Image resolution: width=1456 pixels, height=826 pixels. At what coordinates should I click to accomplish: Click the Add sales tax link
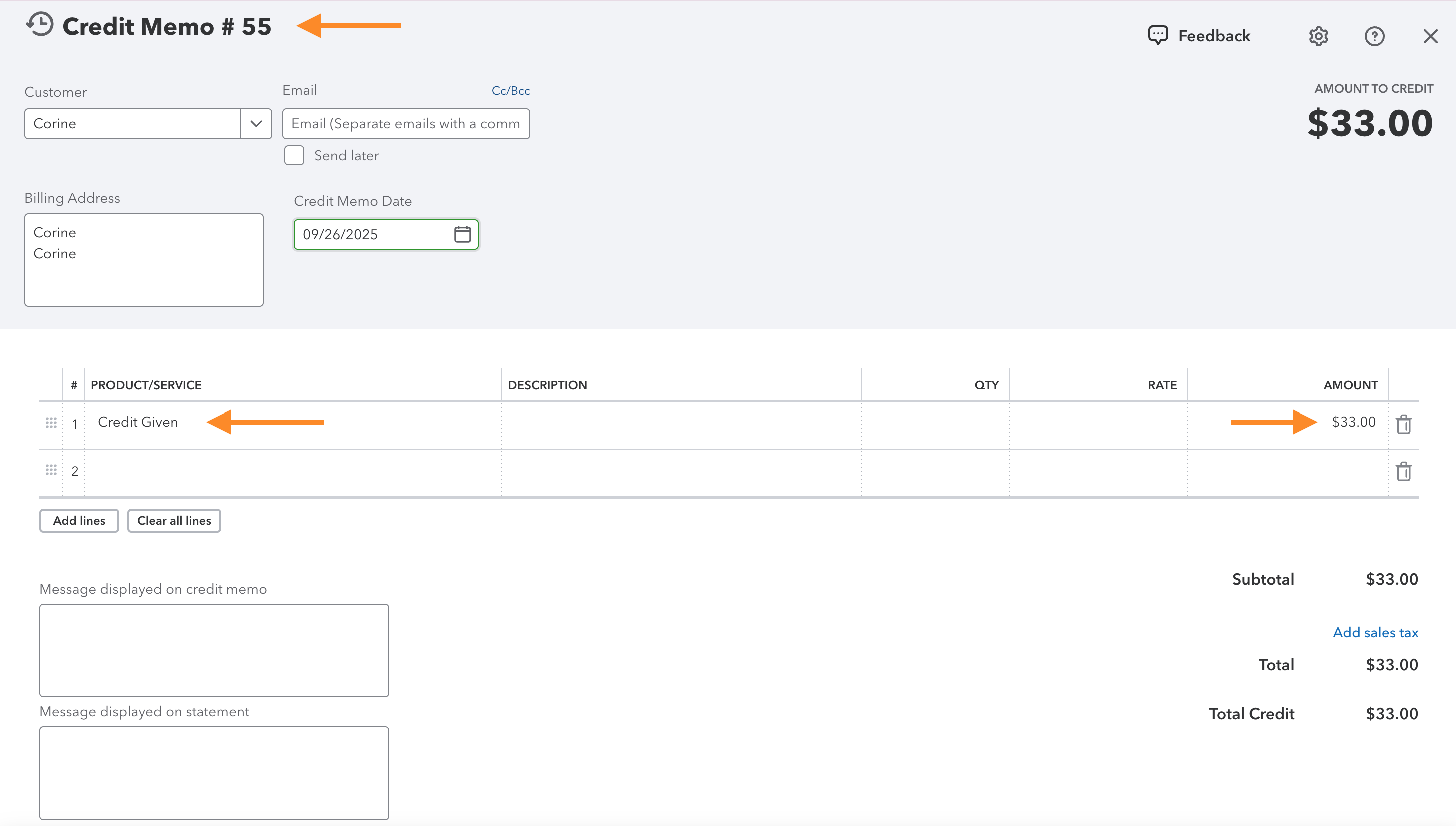(x=1375, y=633)
